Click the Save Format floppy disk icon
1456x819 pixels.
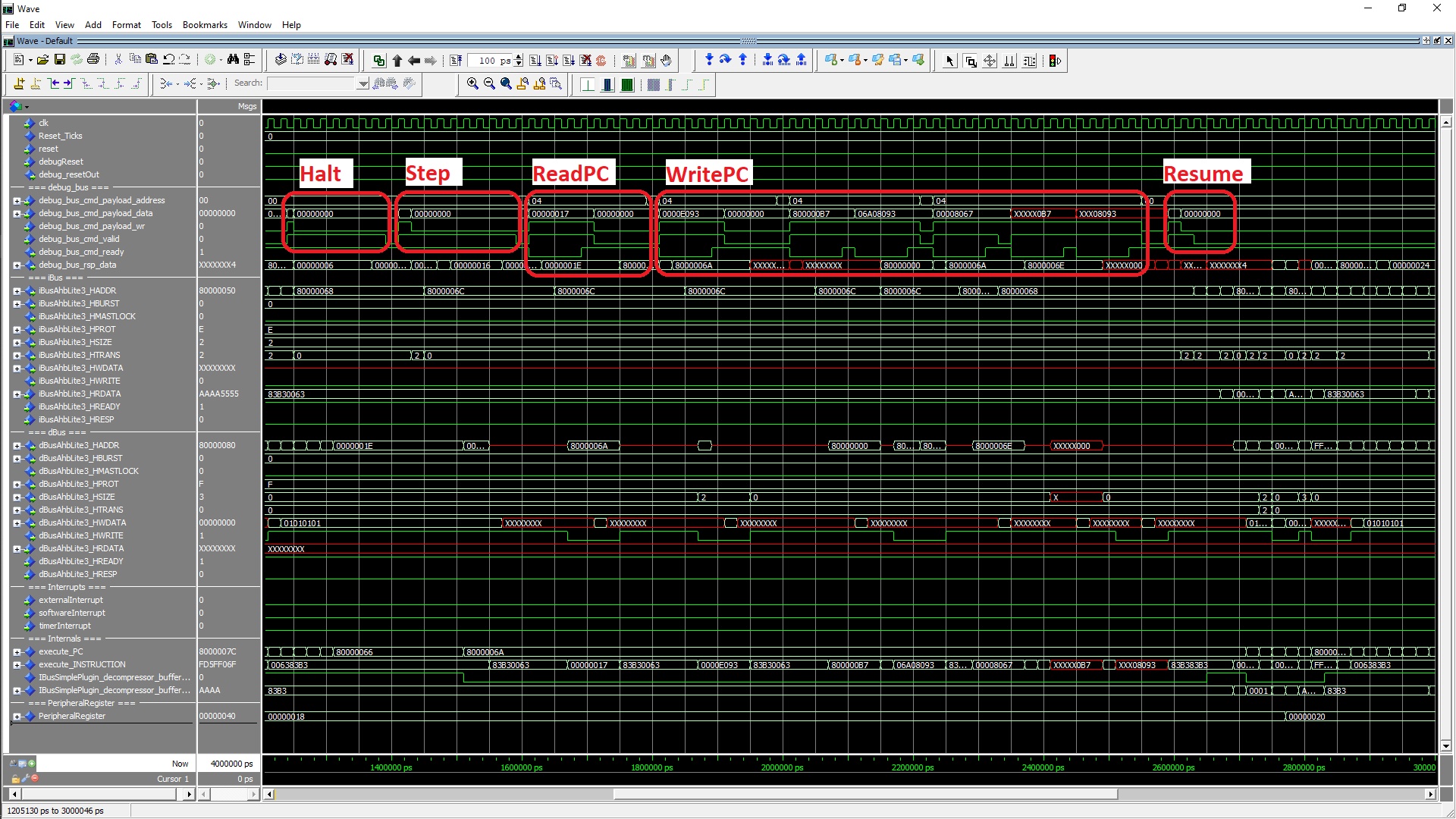[59, 60]
